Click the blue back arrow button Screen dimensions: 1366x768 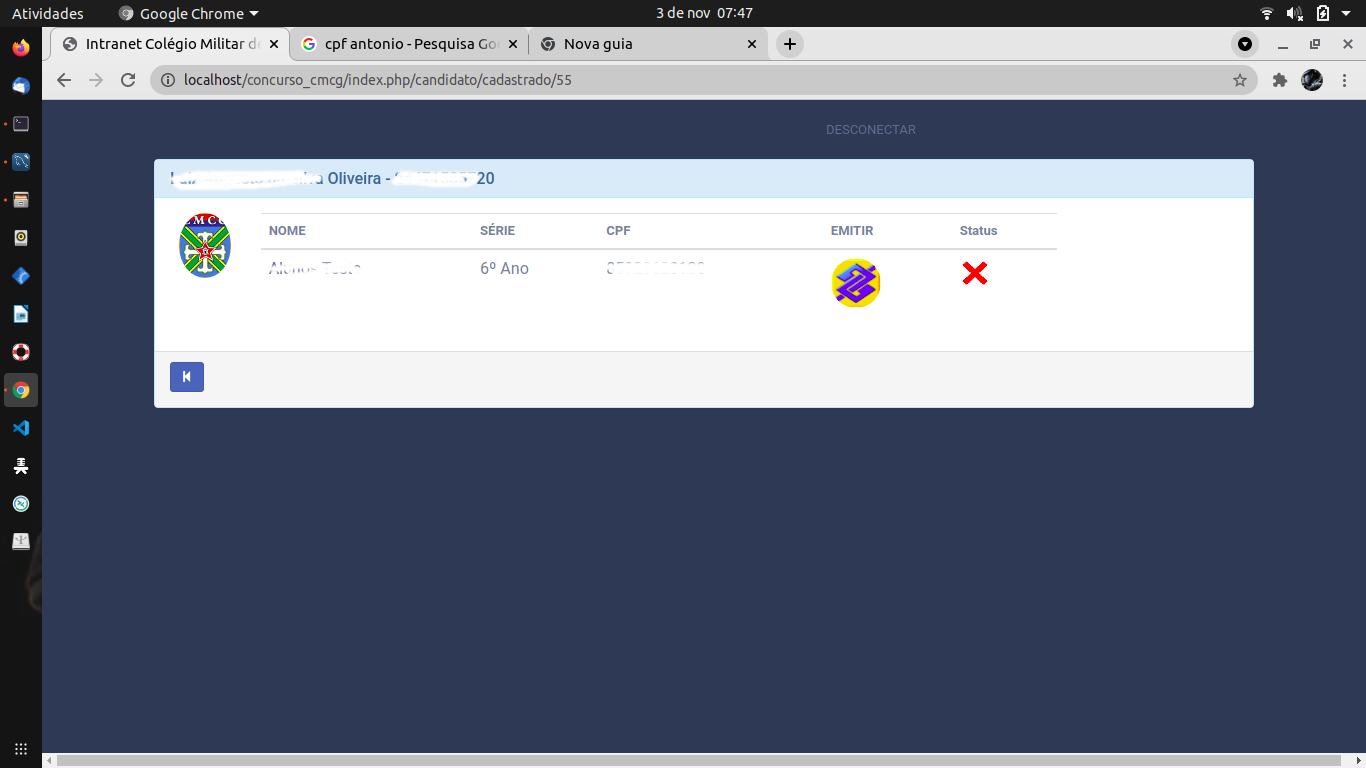187,377
